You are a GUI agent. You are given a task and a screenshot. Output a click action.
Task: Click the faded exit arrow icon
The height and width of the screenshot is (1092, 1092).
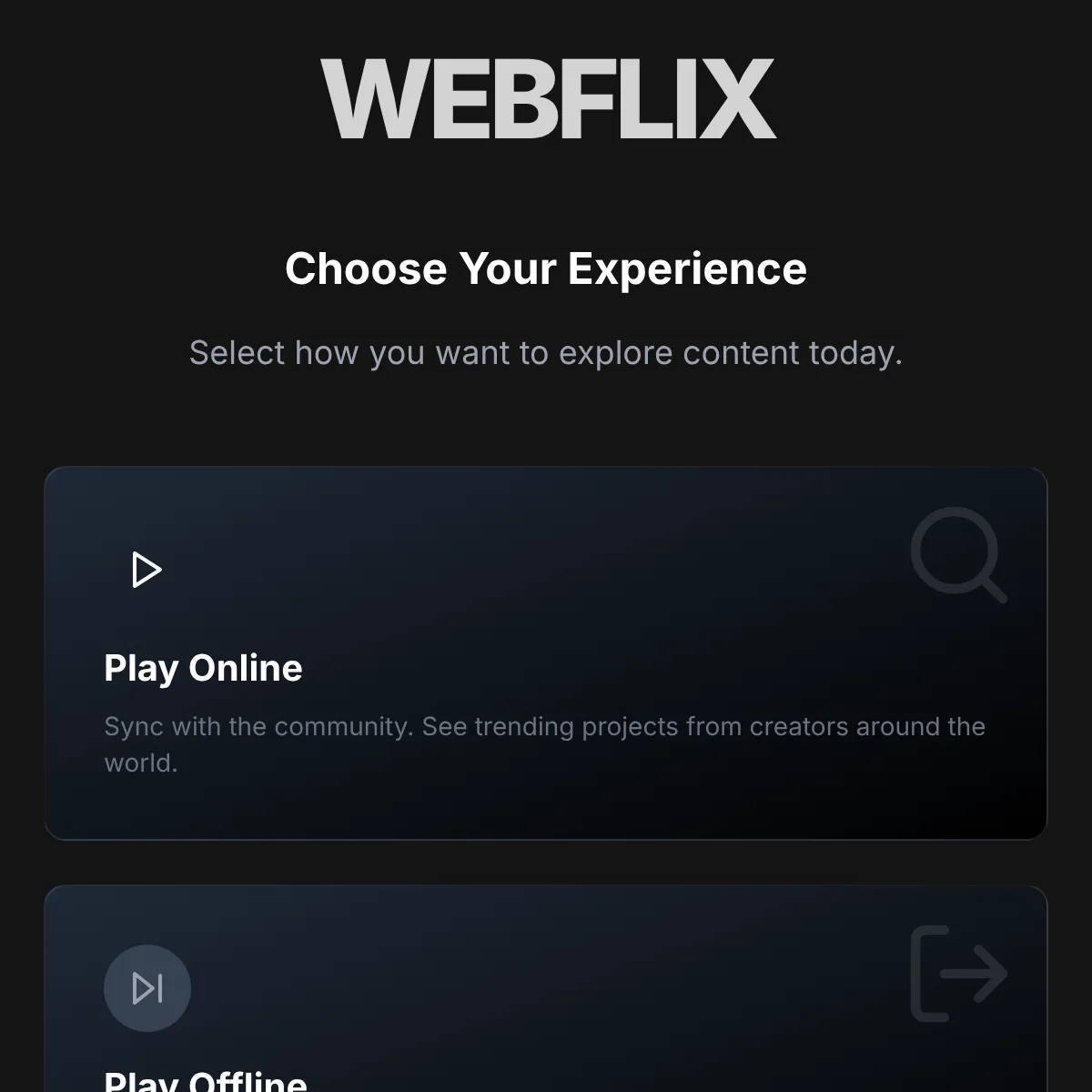coord(959,974)
